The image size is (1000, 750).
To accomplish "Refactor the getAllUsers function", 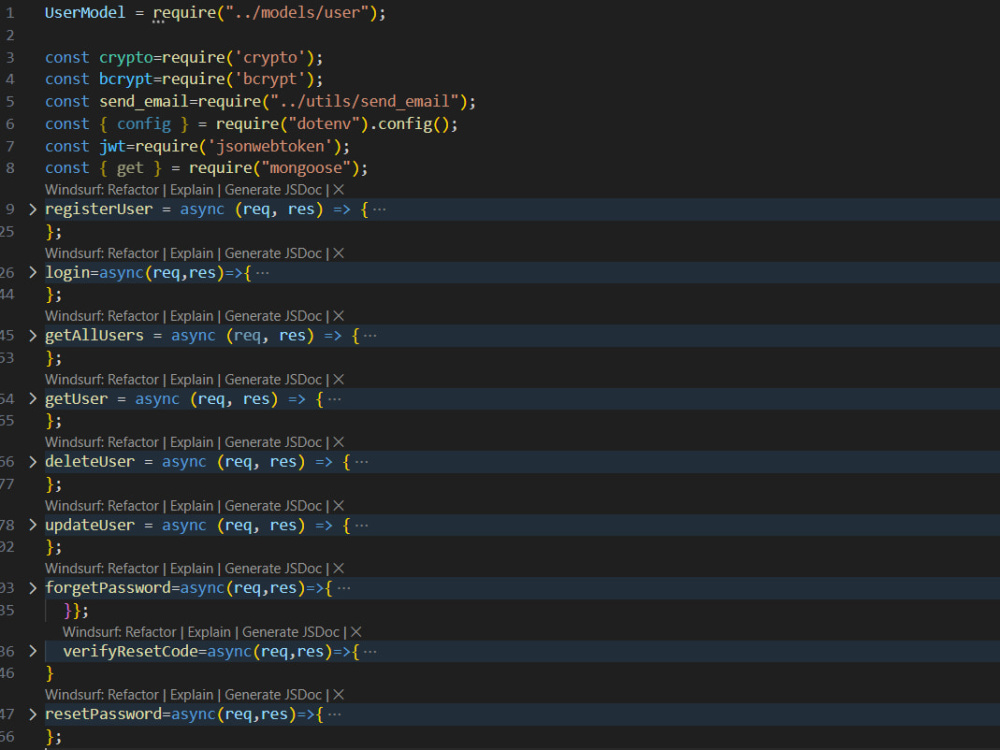I will tap(133, 316).
